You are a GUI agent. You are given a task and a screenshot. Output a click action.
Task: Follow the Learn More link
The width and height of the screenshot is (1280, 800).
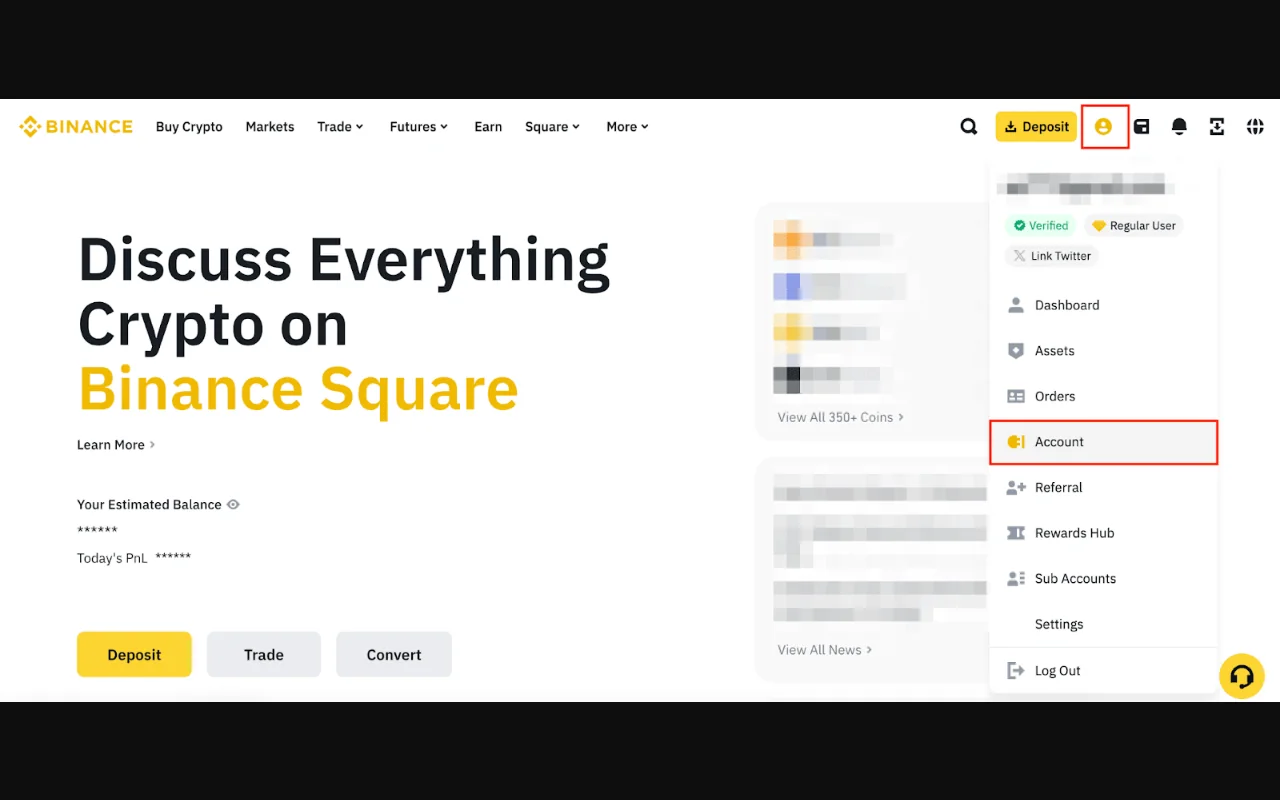point(116,445)
